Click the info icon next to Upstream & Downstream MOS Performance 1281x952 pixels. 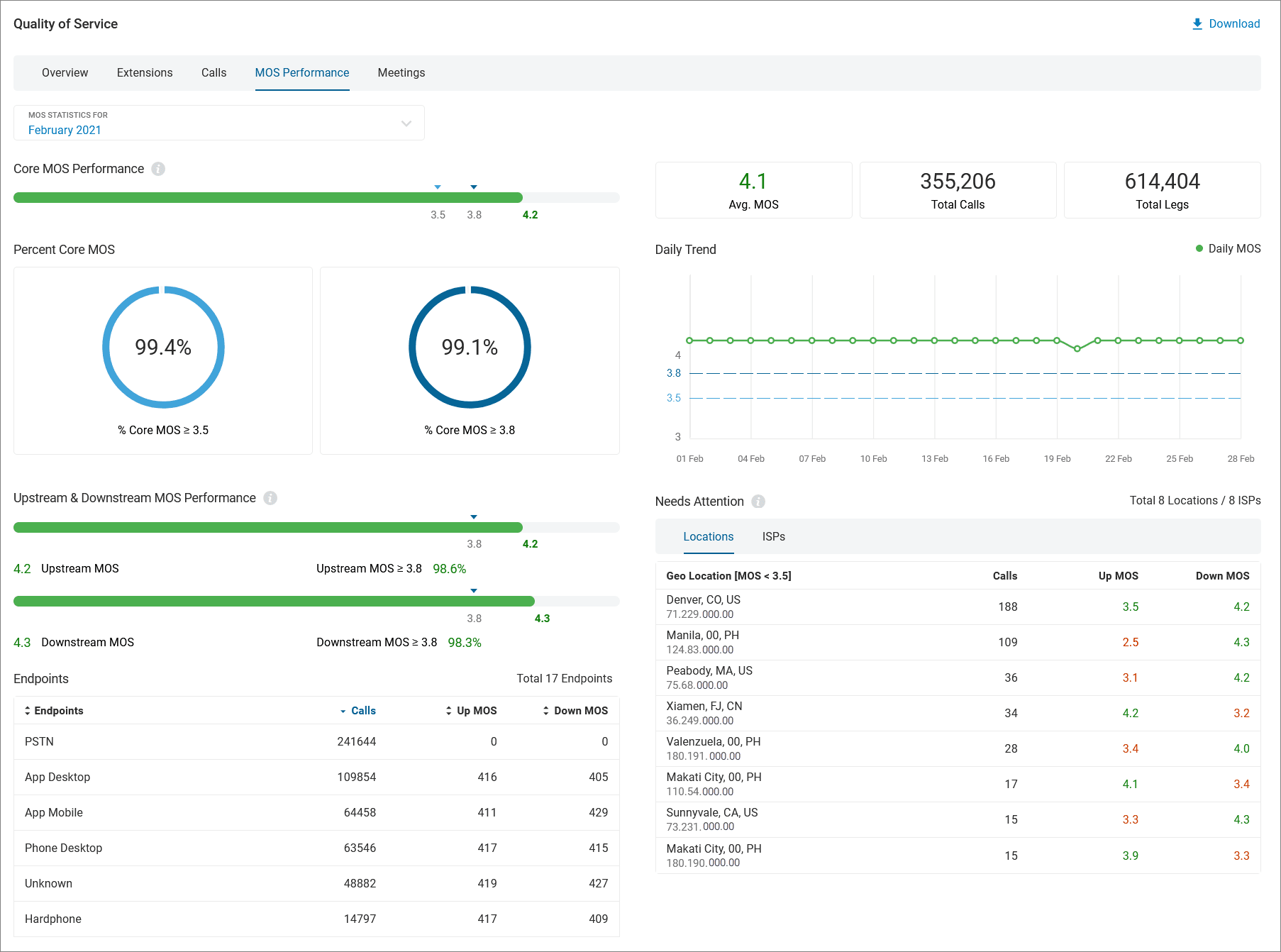click(270, 498)
